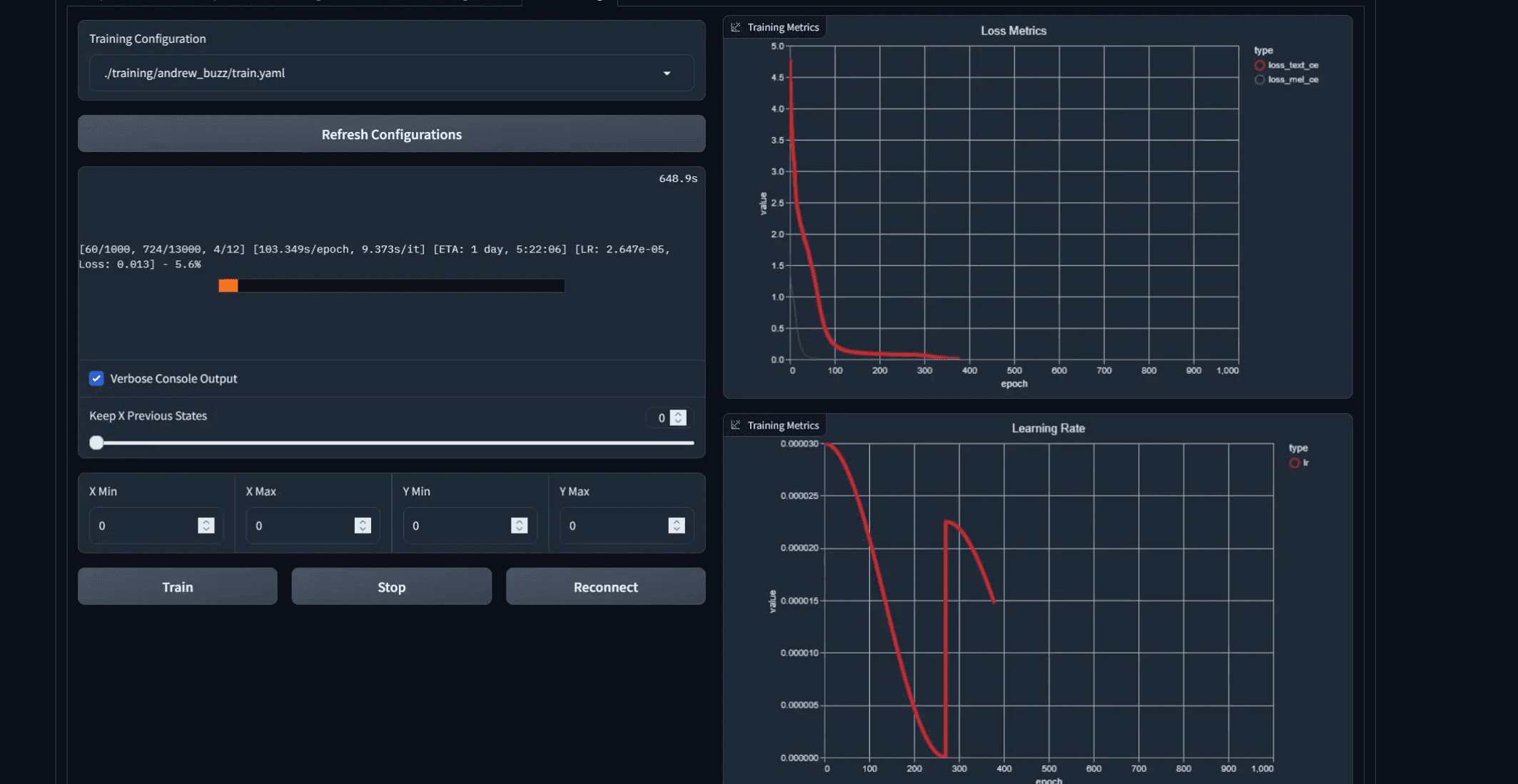Image resolution: width=1518 pixels, height=784 pixels.
Task: Click the Reconnect button
Action: (605, 587)
